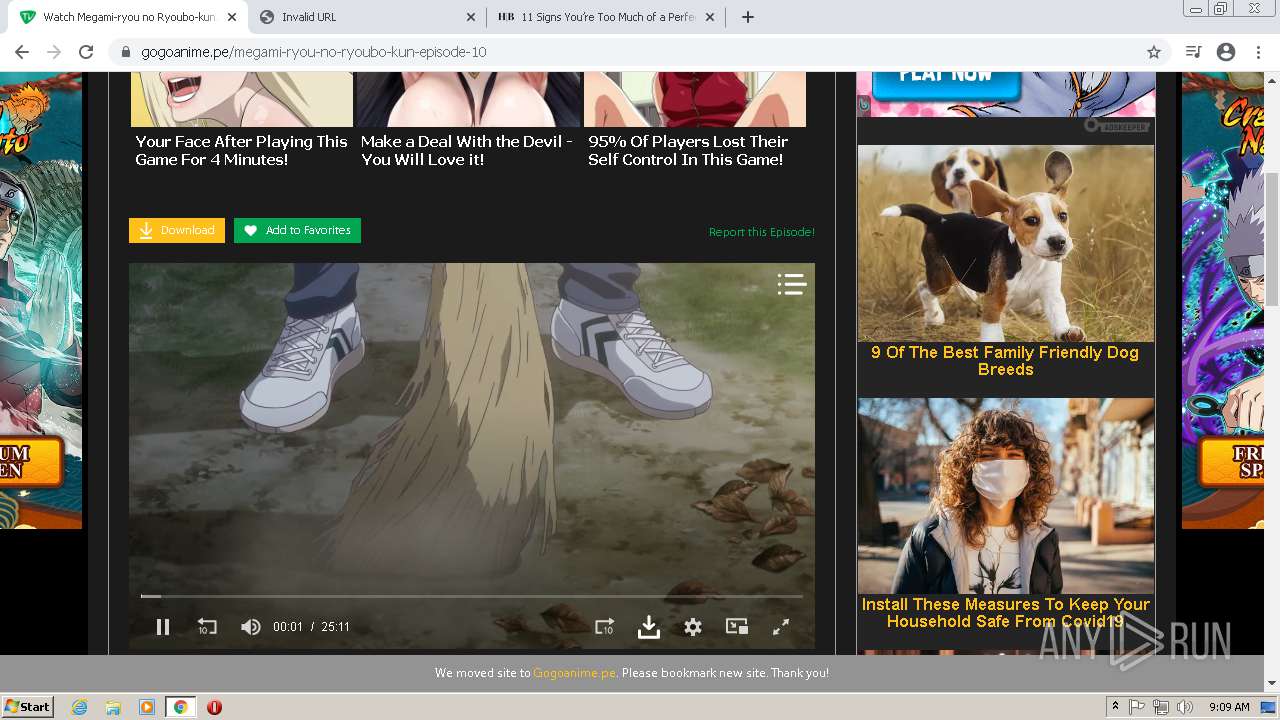Open File Explorer from taskbar
The height and width of the screenshot is (720, 1280).
(113, 707)
